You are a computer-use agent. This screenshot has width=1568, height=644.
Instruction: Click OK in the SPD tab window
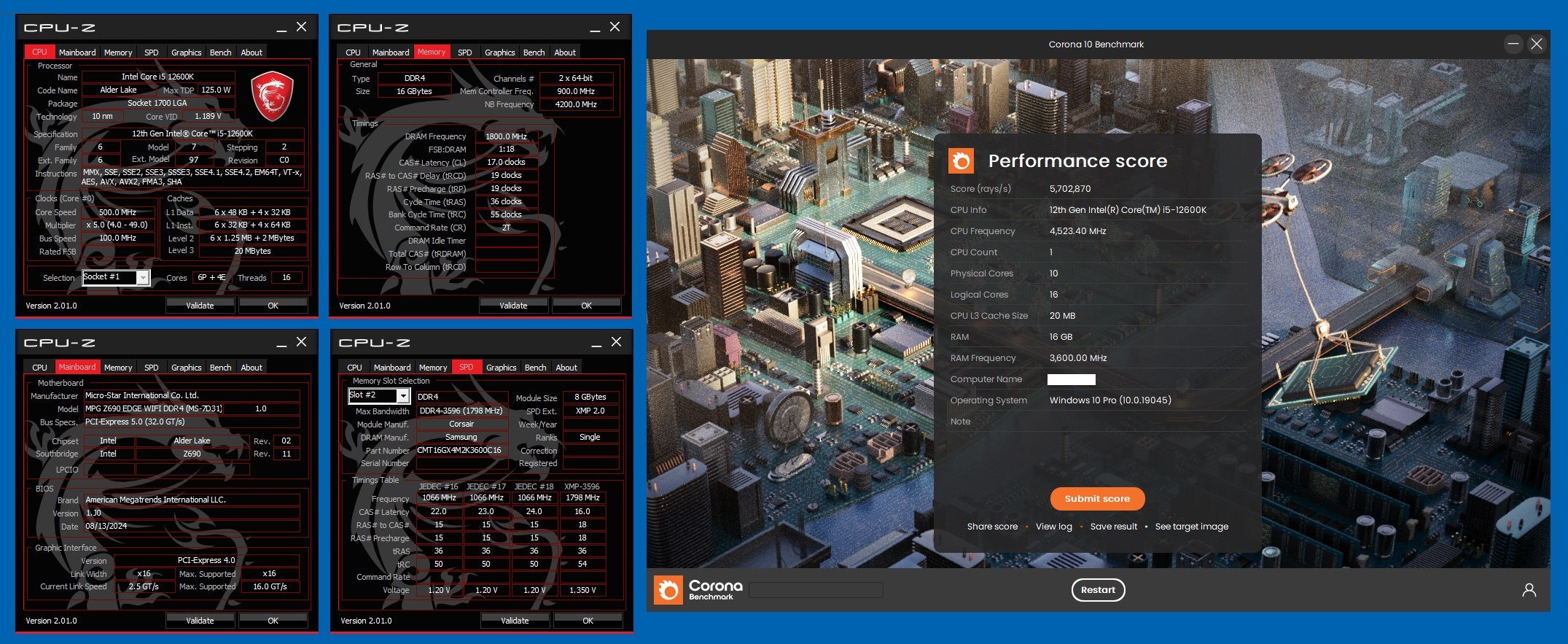588,621
